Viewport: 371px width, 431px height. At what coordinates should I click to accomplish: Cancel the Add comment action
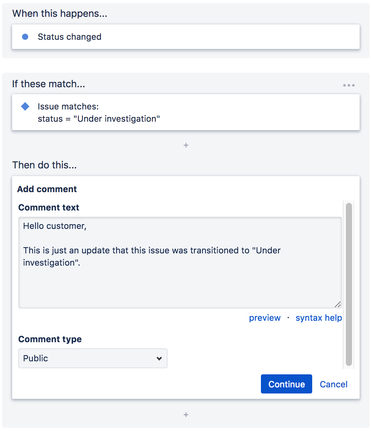(x=333, y=384)
